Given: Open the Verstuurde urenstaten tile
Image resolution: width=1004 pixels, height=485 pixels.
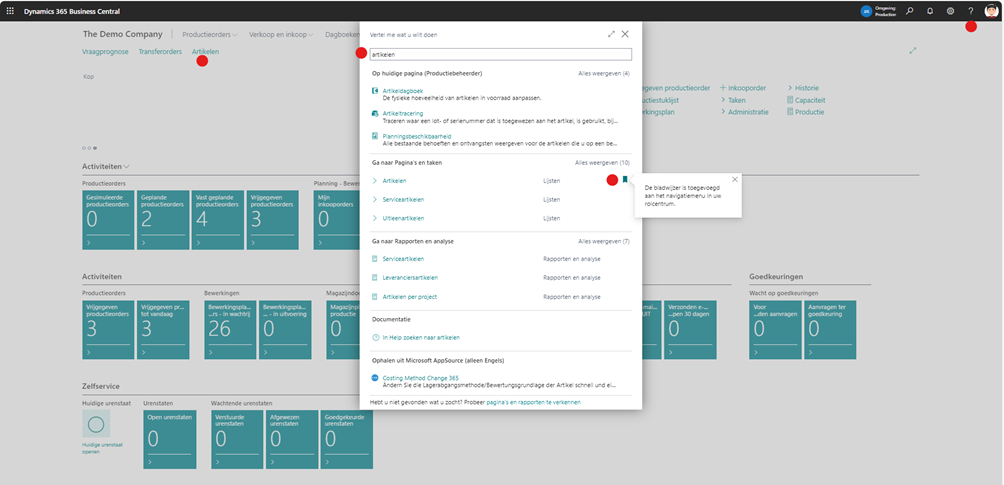Looking at the screenshot, I should (238, 440).
